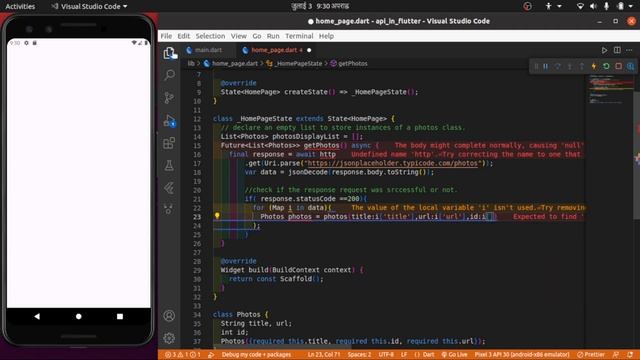
Task: Open the jsonplaceholder.typicode.com/photos link
Action: (392, 163)
